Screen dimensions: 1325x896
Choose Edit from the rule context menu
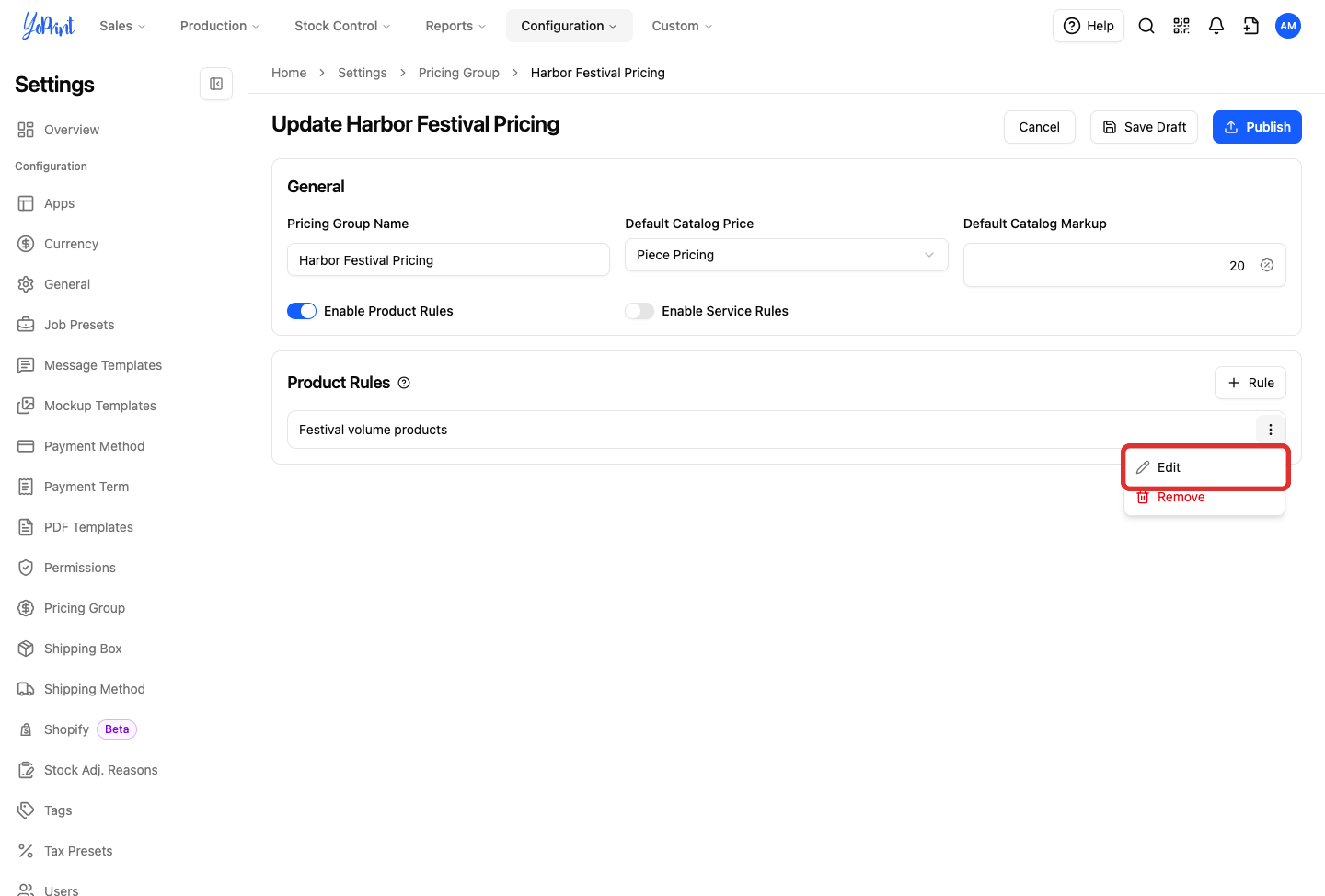(x=1204, y=467)
